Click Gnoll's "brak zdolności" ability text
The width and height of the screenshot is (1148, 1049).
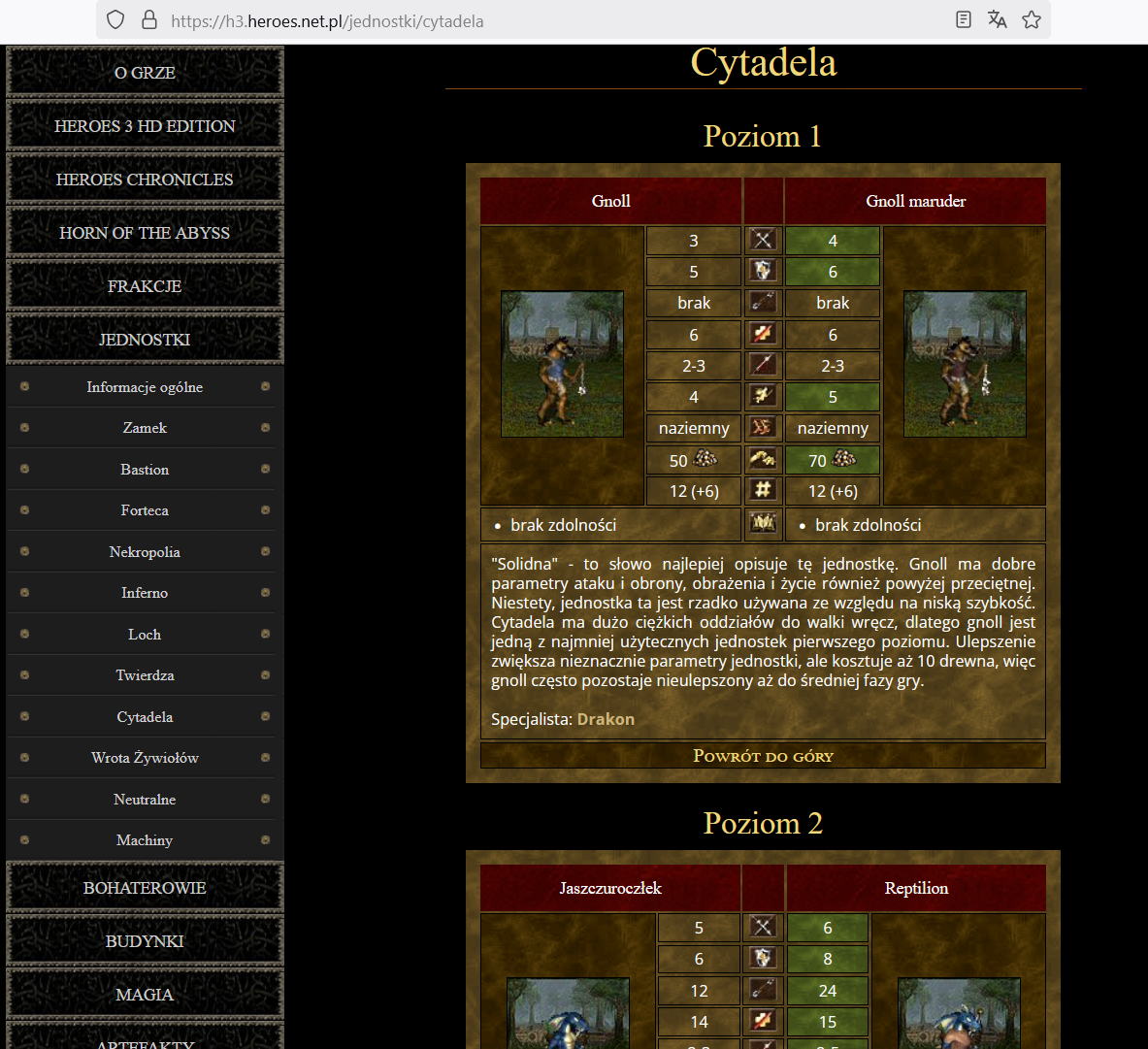(x=563, y=525)
